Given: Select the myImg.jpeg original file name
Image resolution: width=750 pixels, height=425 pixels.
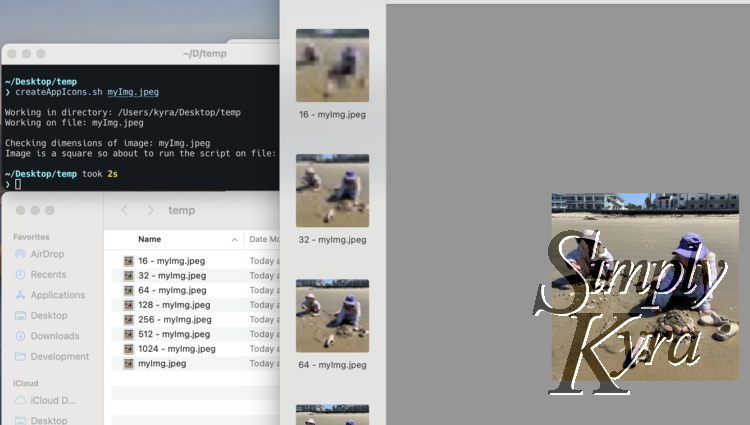Looking at the screenshot, I should click(x=162, y=363).
